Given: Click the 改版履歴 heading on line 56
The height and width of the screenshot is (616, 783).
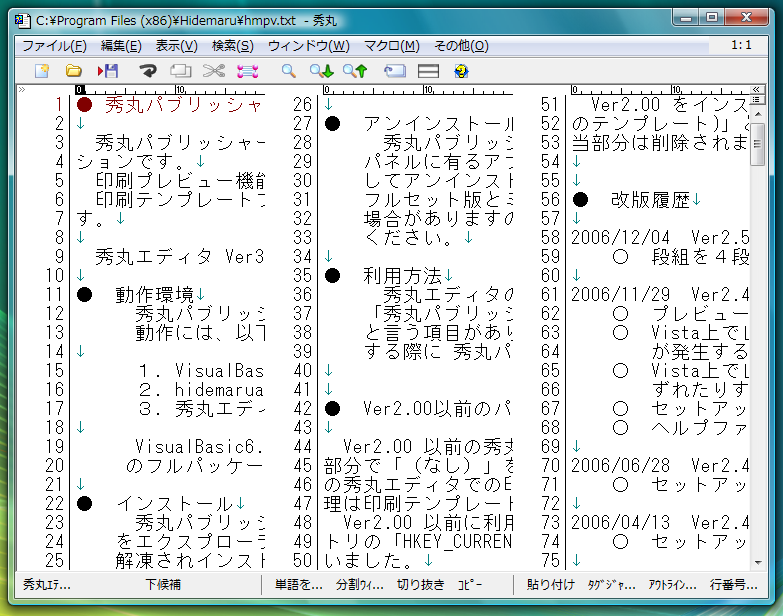Looking at the screenshot, I should (x=650, y=200).
